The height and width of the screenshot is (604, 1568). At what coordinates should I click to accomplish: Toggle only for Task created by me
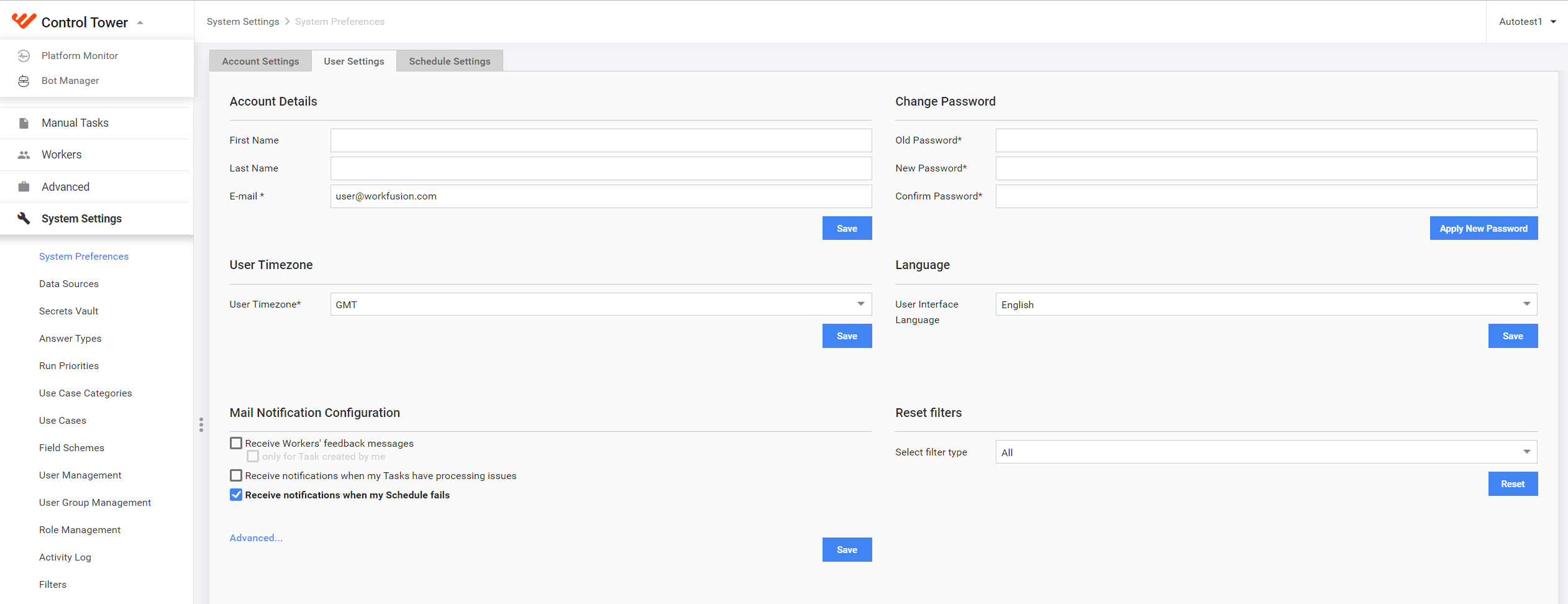click(x=253, y=456)
